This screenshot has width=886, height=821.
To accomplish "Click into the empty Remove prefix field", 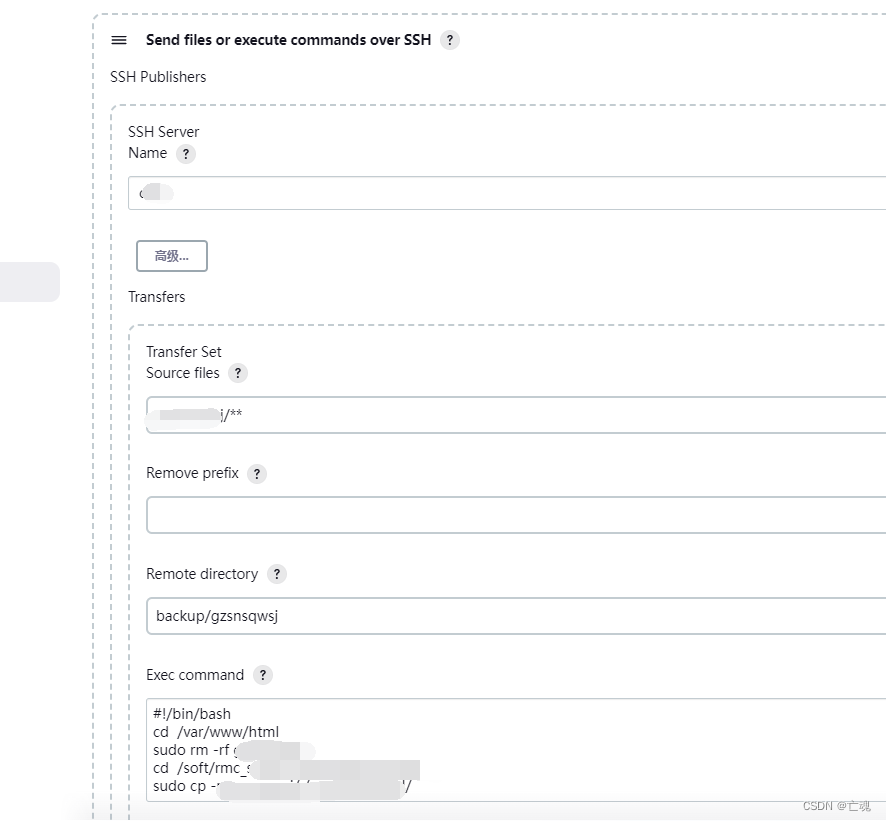I will (x=516, y=515).
